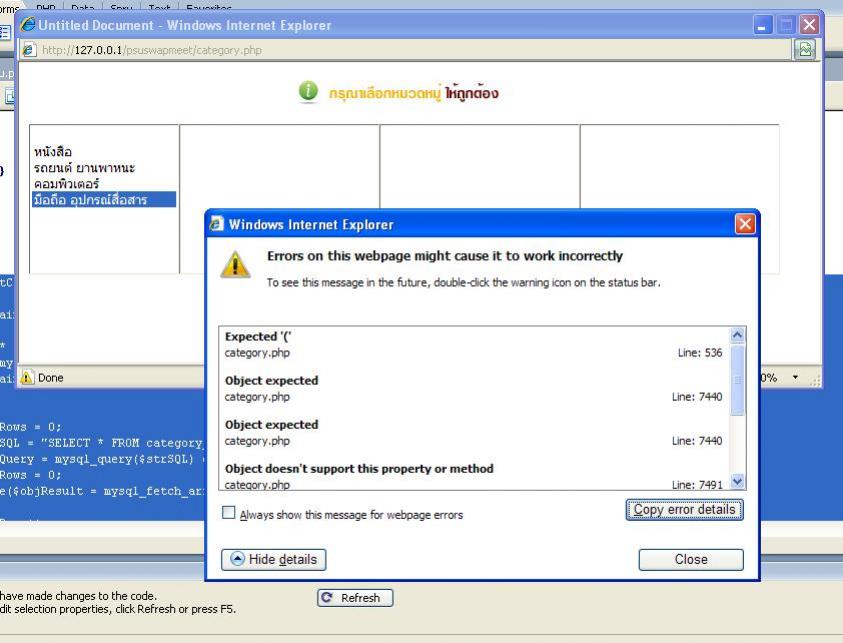Open the zoom level dropdown arrow in status bar

[795, 377]
